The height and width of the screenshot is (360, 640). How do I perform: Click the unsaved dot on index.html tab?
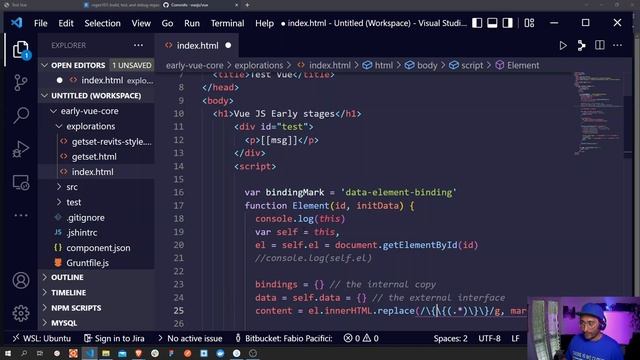[228, 45]
